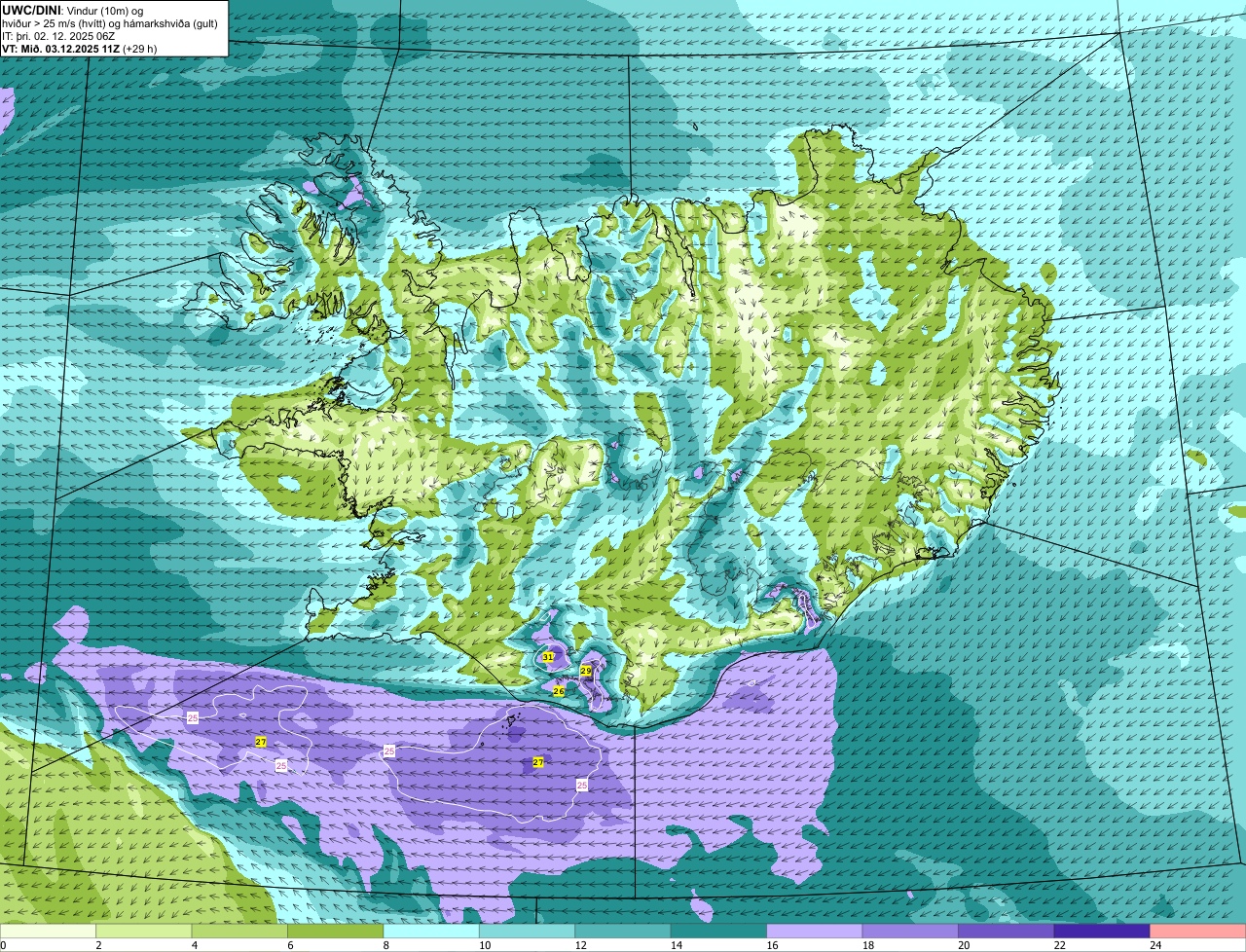
Task: Click the 'IT: þri. 02. 12. 2025 06Z' line
Action: pyautogui.click(x=60, y=36)
